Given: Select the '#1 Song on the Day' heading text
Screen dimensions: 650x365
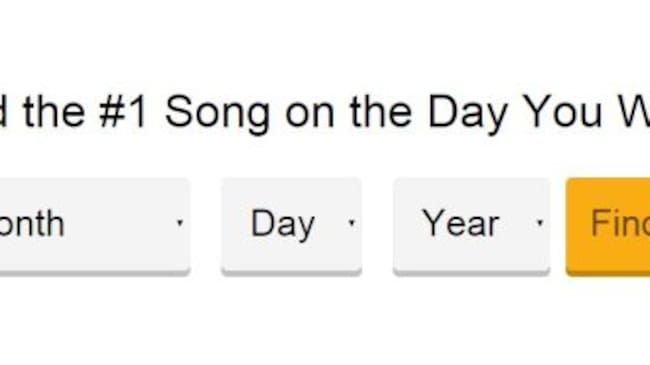Looking at the screenshot, I should 303,113.
